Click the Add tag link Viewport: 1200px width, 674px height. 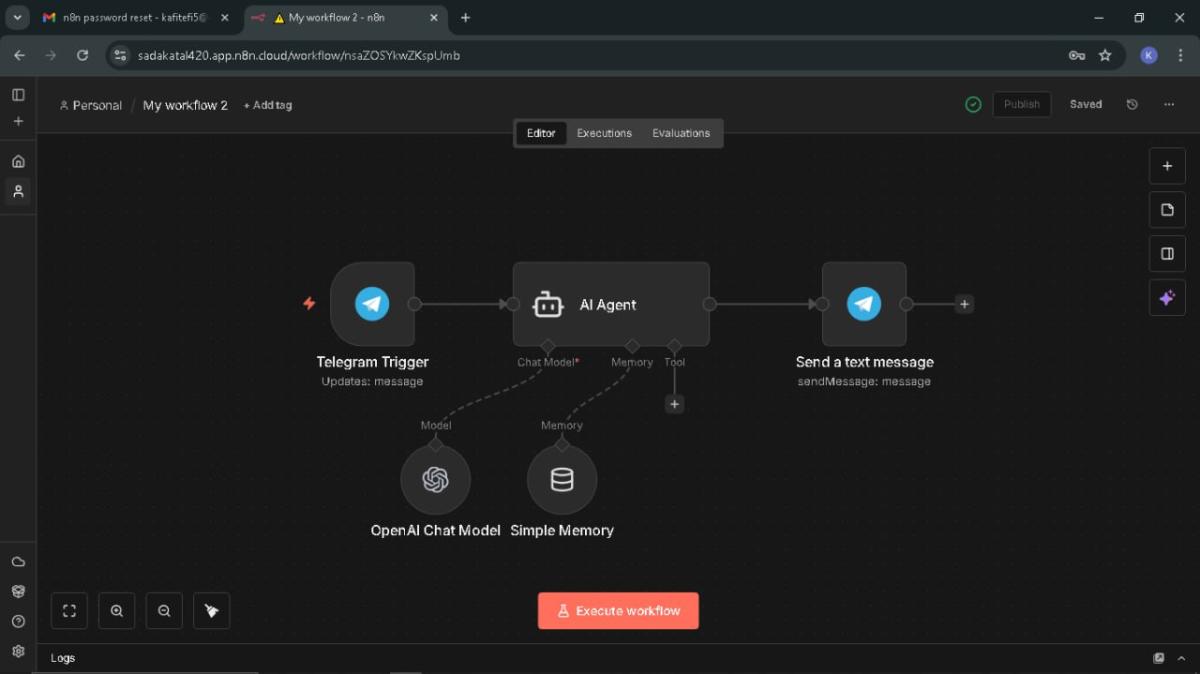tap(268, 105)
